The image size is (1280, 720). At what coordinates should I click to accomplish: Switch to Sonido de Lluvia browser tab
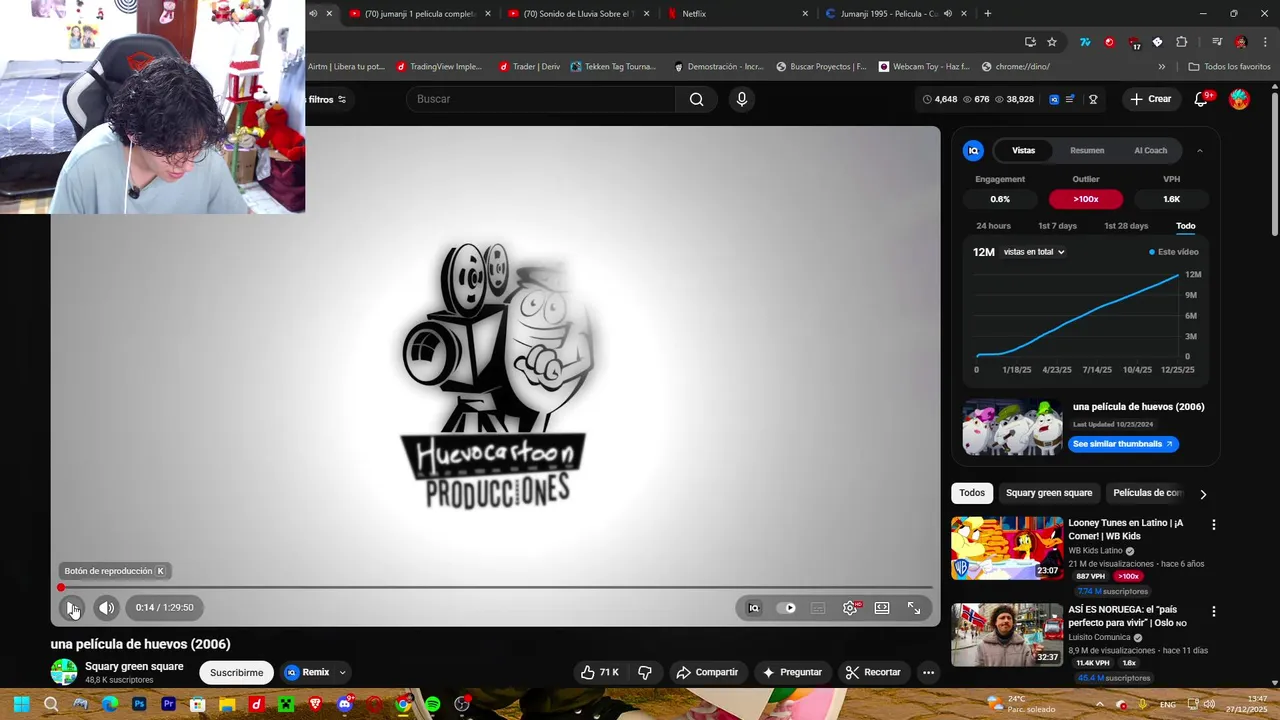point(579,14)
